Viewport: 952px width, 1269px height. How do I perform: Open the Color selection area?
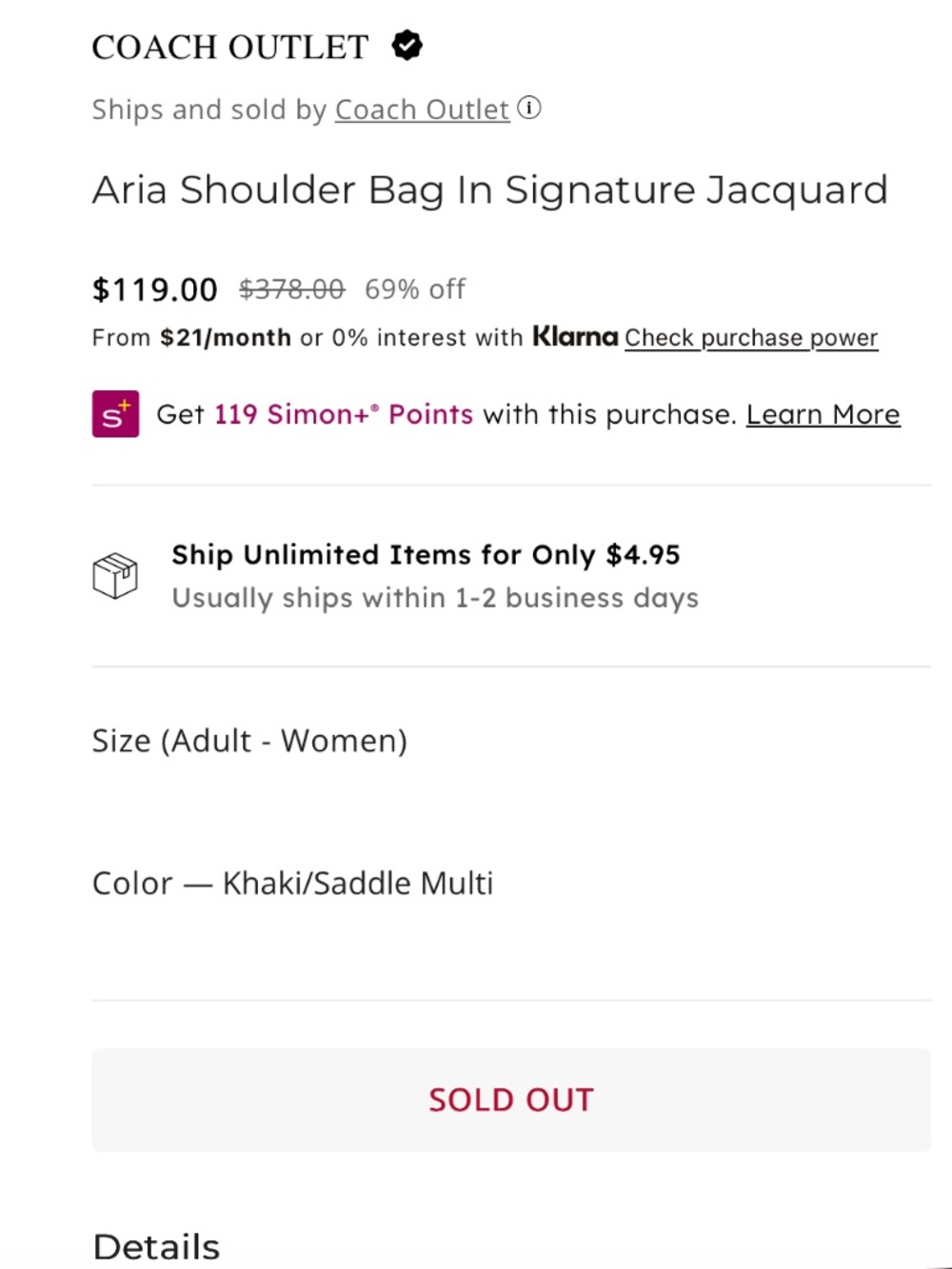293,882
